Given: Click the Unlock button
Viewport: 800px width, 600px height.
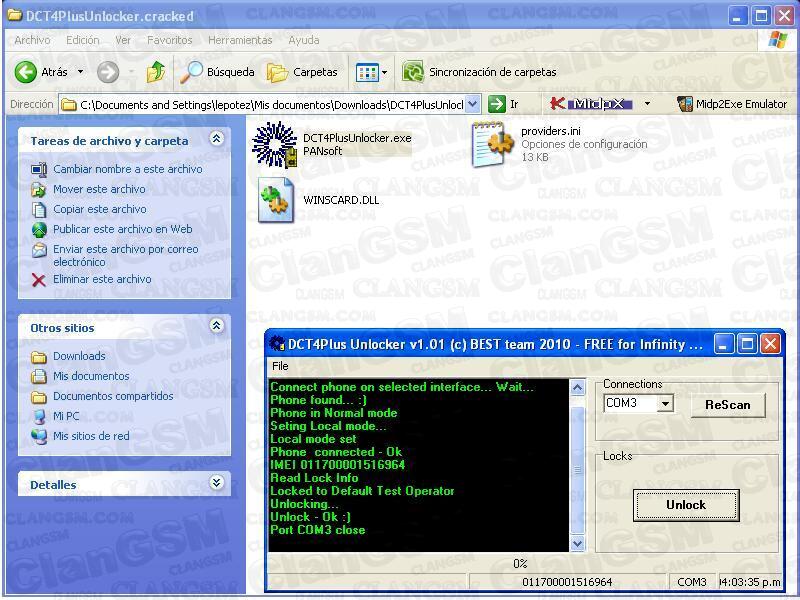Looking at the screenshot, I should (686, 505).
